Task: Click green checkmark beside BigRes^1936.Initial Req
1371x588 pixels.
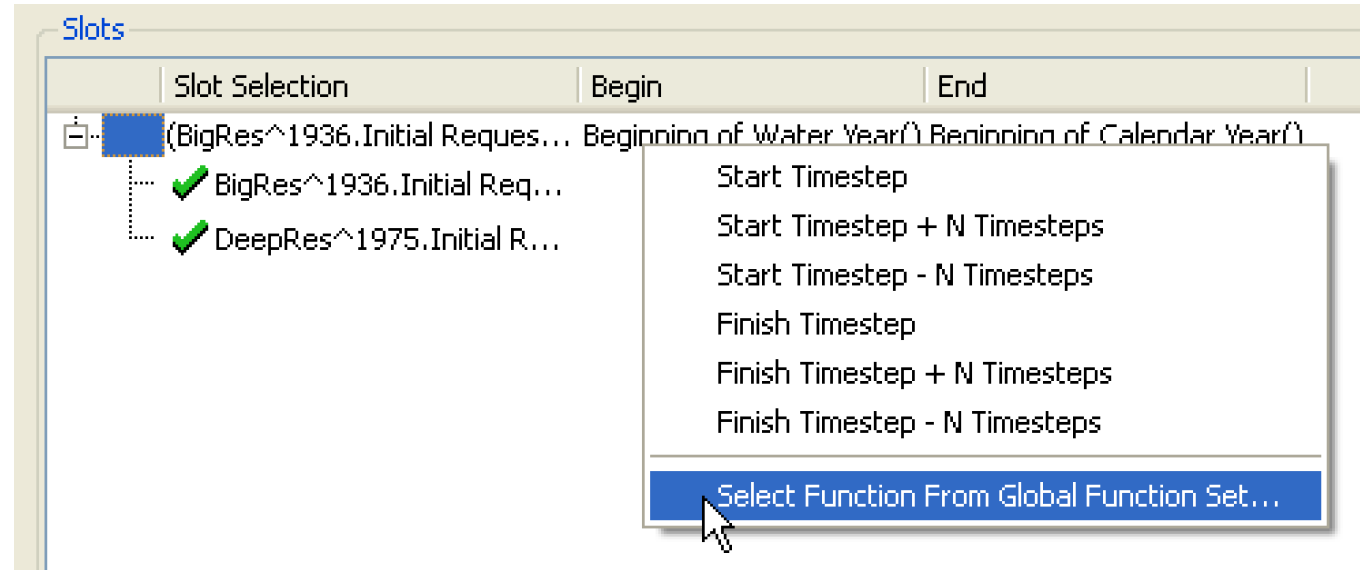Action: [x=187, y=185]
